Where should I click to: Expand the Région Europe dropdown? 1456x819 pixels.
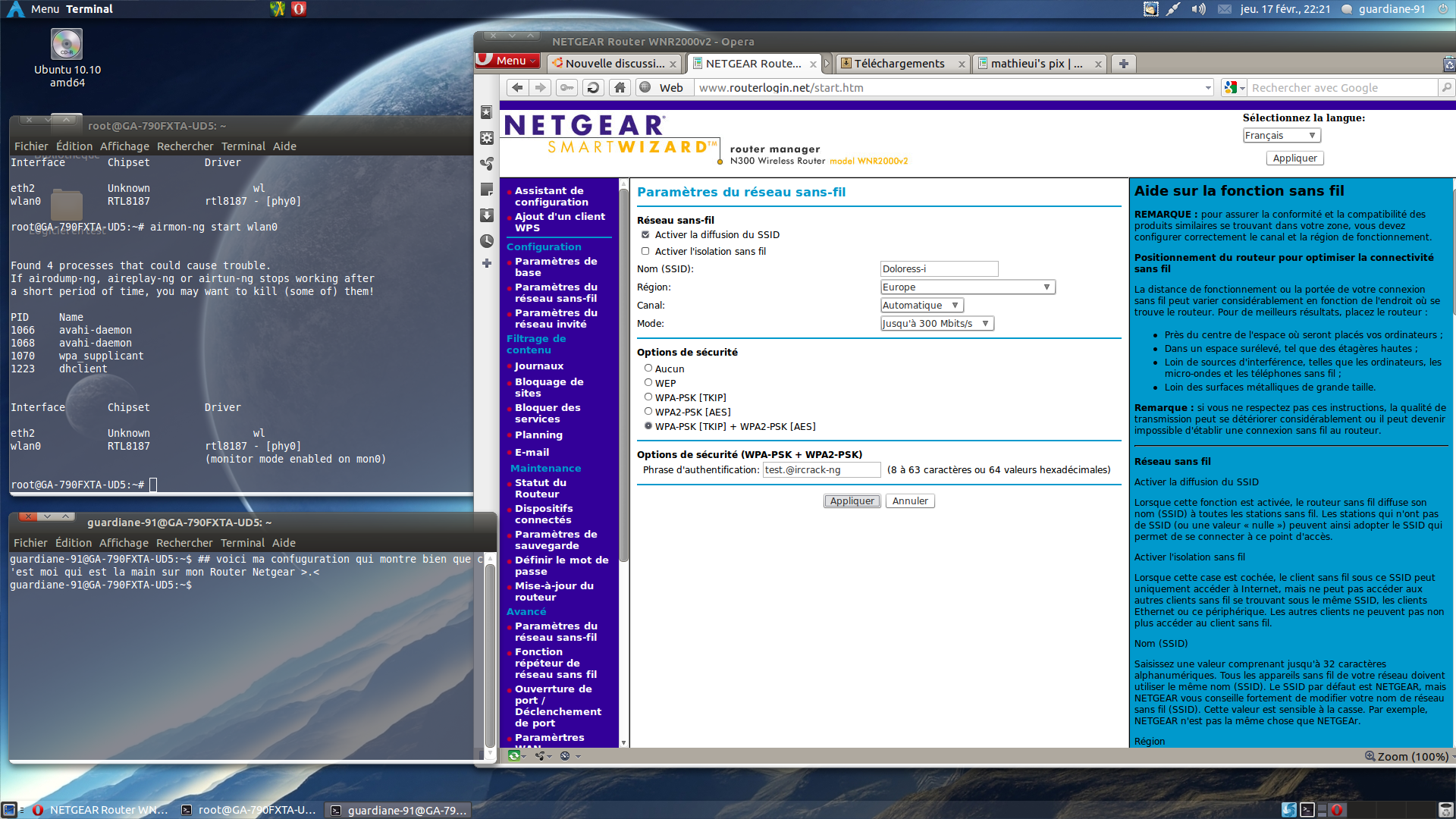click(967, 287)
